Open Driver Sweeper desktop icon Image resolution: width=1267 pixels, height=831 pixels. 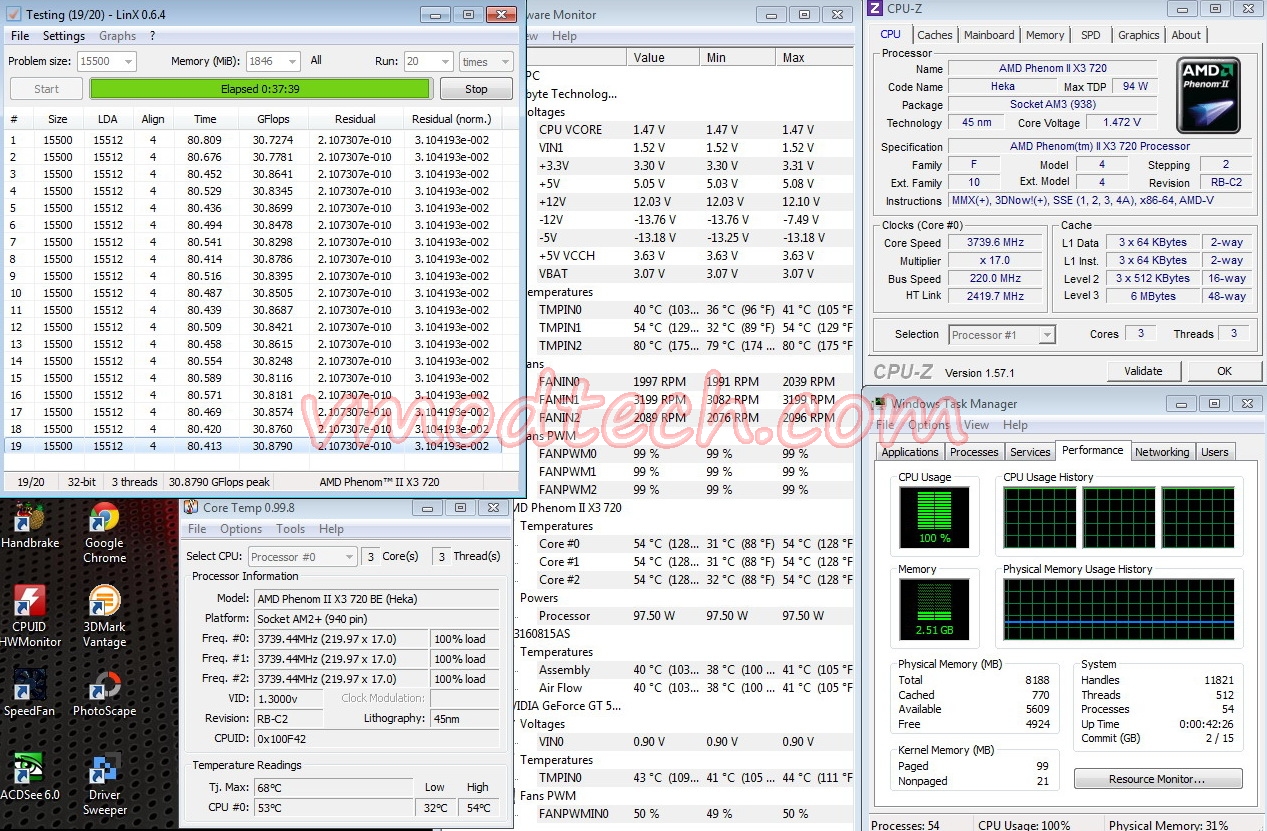point(104,784)
